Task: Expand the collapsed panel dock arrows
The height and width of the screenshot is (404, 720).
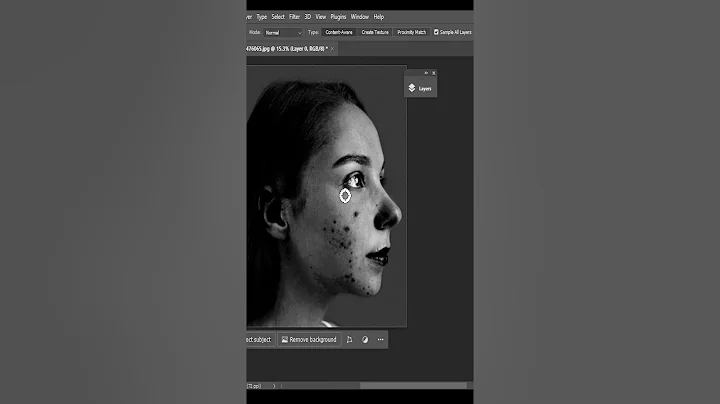Action: 426,73
